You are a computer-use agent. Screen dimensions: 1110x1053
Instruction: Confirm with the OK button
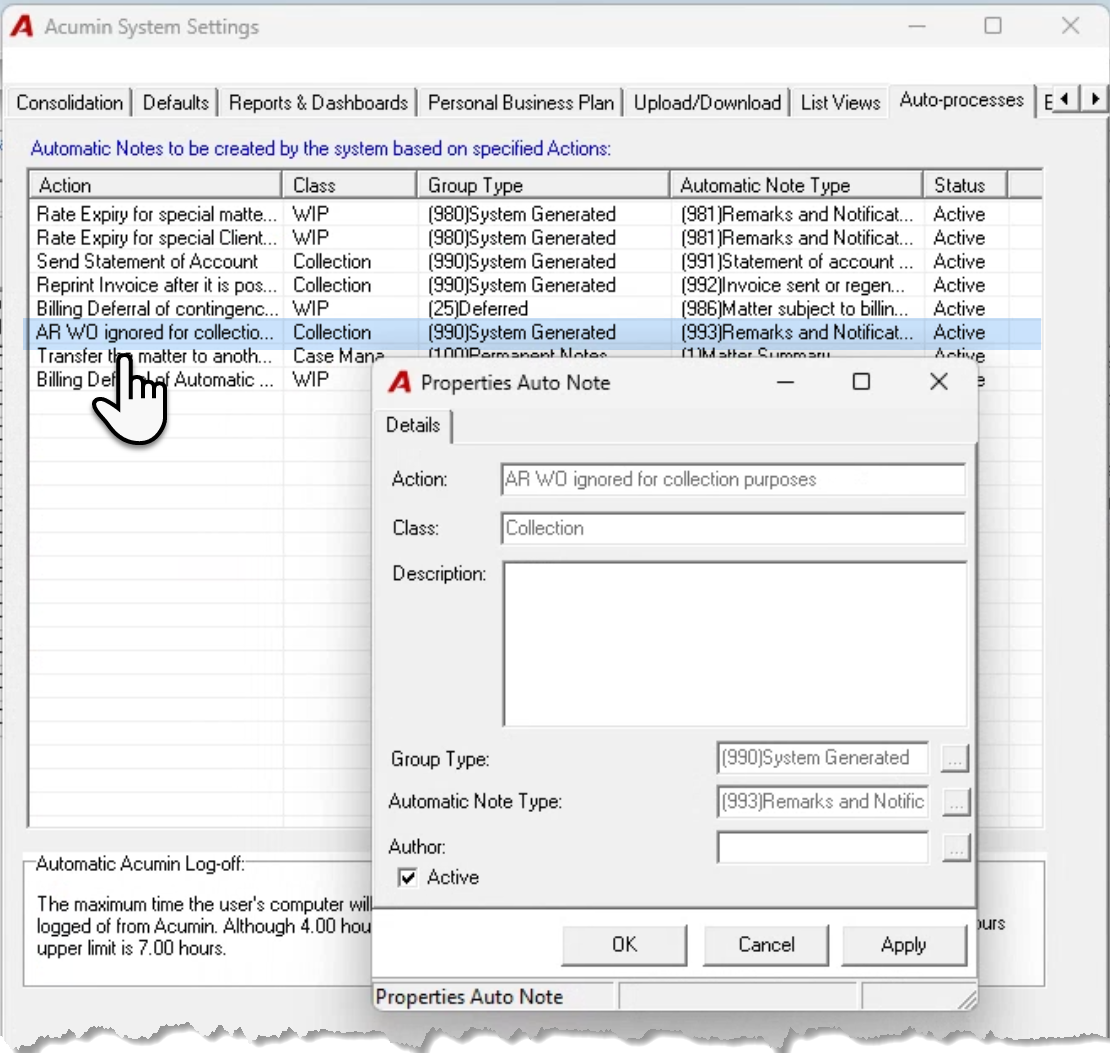[624, 945]
